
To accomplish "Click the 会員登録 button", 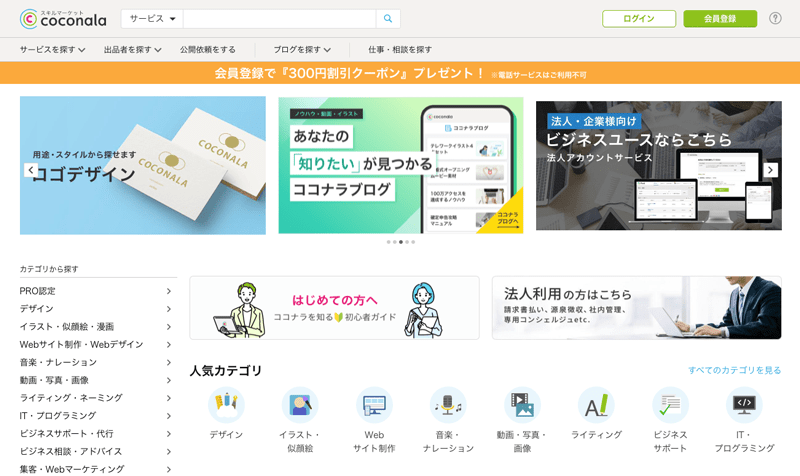I will tap(720, 19).
